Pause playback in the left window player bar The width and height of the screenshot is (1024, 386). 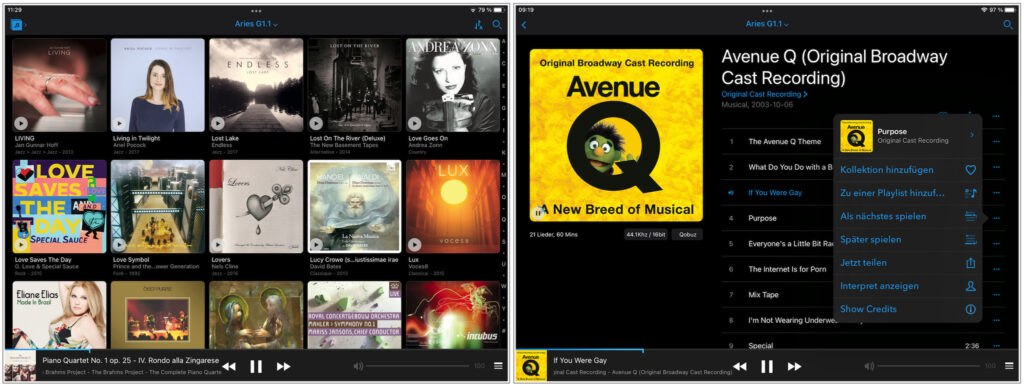point(256,366)
